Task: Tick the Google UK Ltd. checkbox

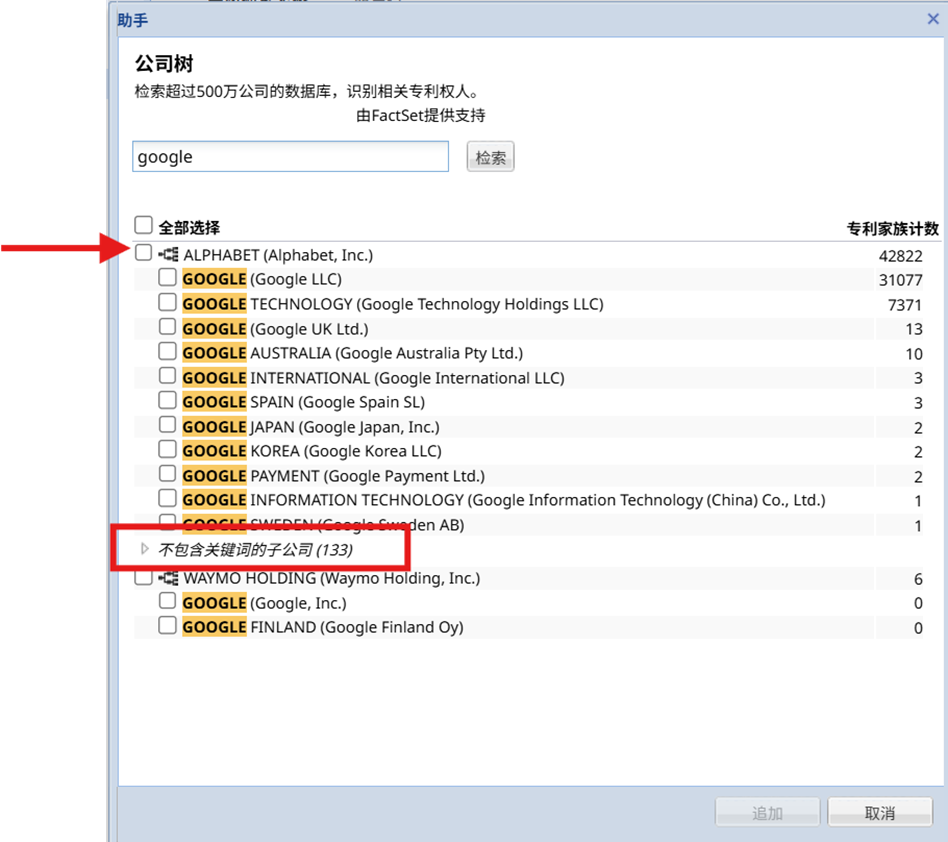Action: point(167,326)
